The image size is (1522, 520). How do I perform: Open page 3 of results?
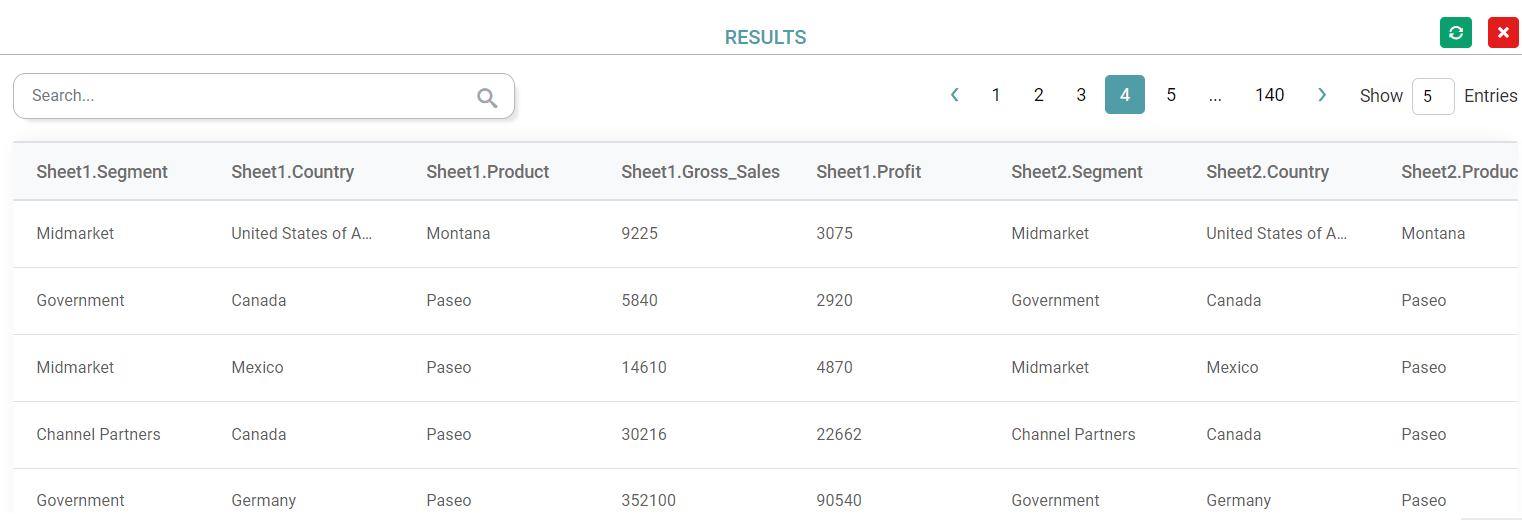(1081, 95)
